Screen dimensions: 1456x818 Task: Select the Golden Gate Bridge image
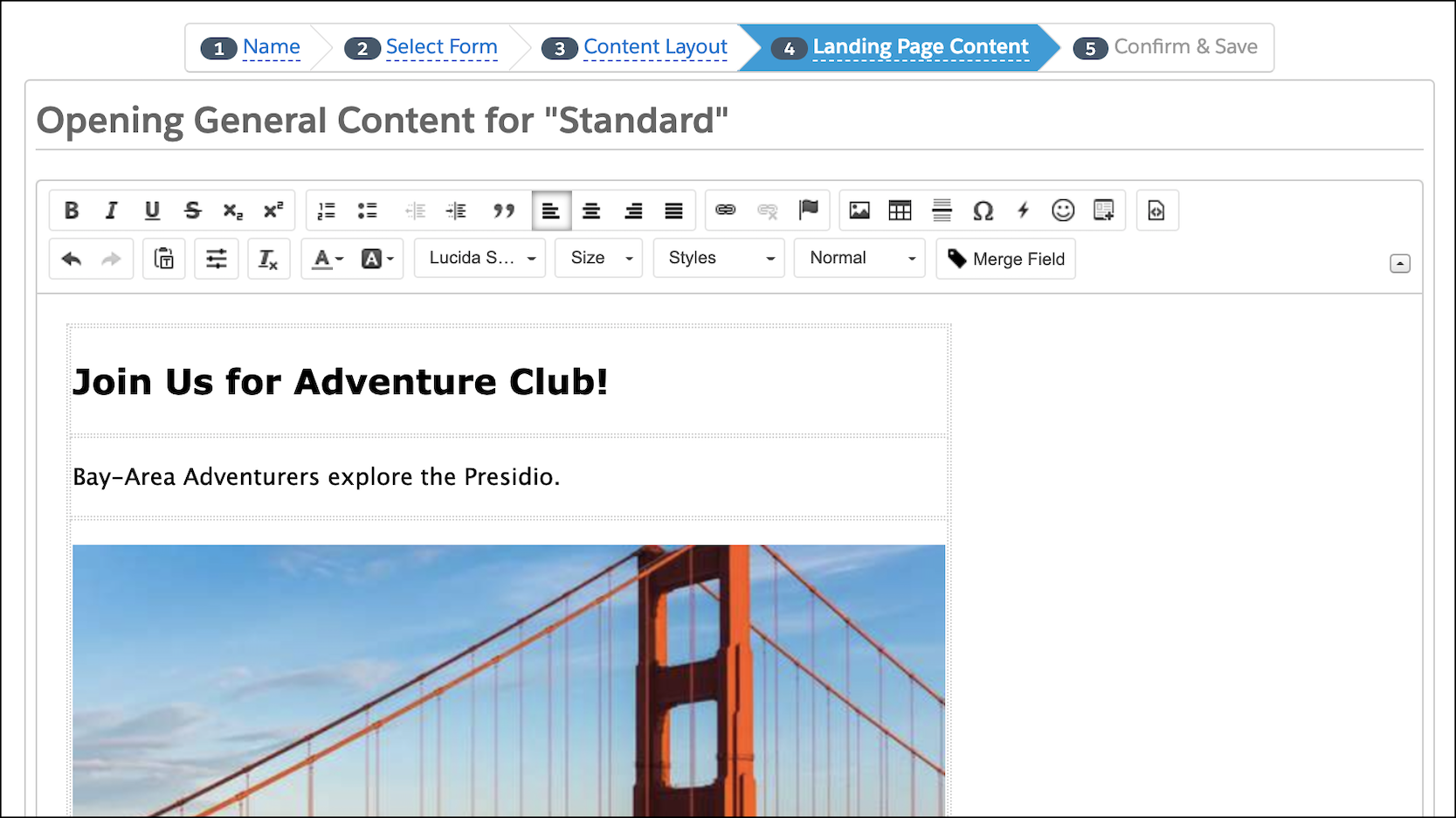[x=509, y=681]
